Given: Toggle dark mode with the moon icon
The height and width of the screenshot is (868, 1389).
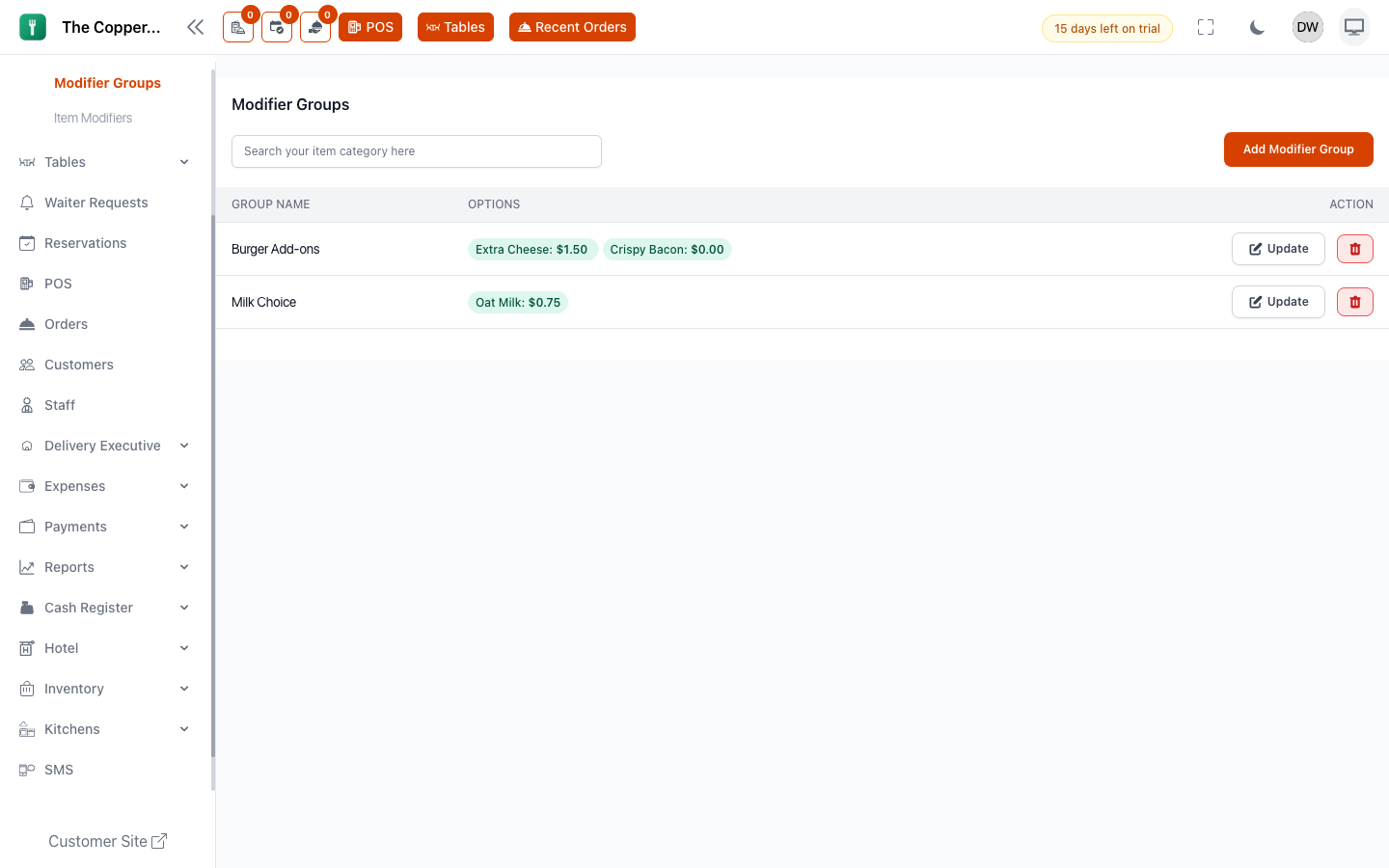Looking at the screenshot, I should tap(1257, 27).
